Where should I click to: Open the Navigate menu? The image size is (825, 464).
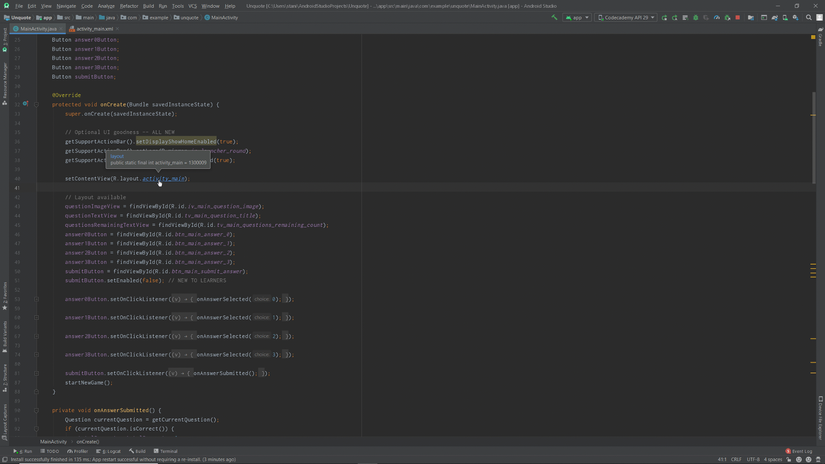click(66, 6)
